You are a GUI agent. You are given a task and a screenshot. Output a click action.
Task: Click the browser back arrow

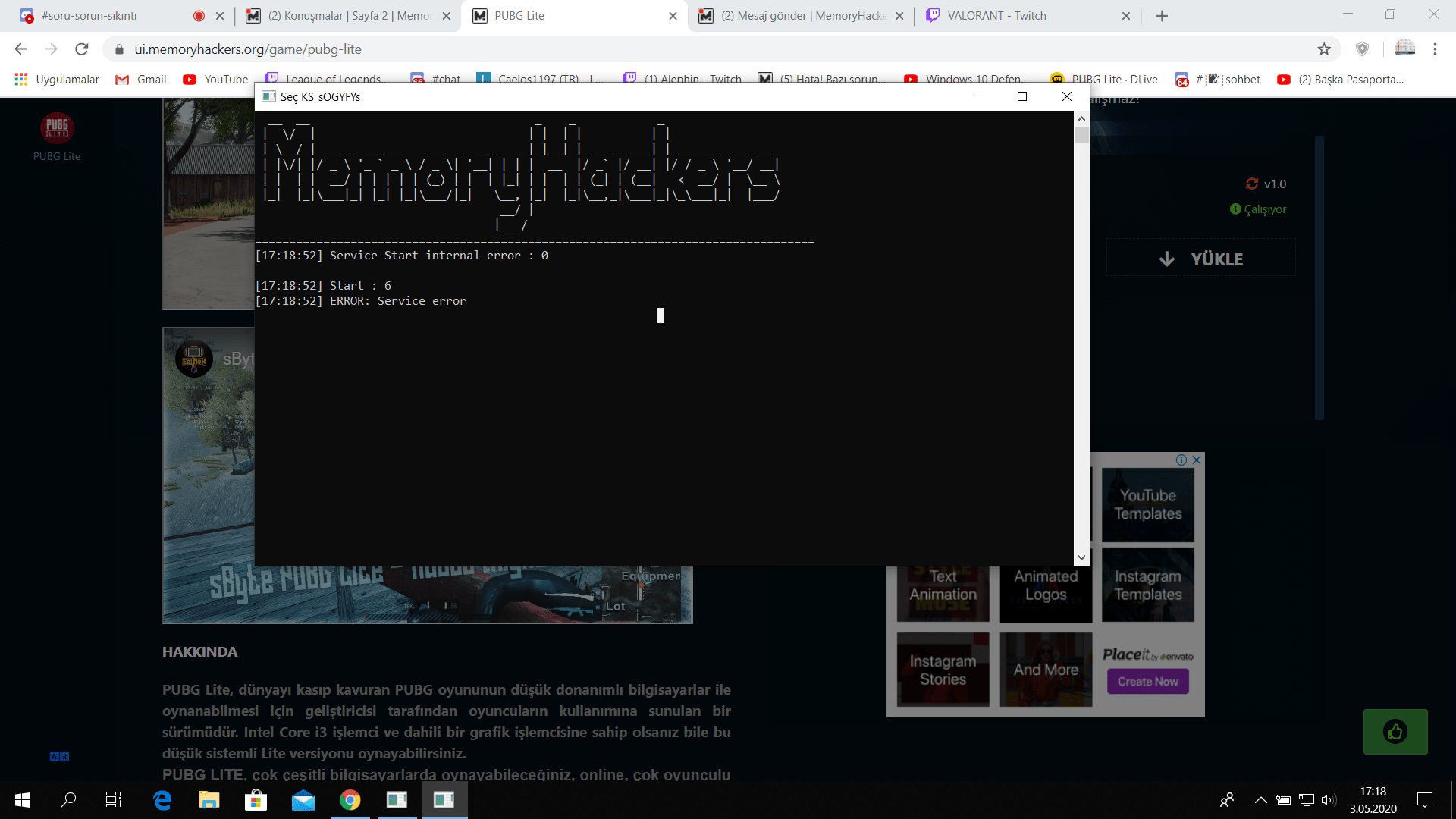pyautogui.click(x=20, y=49)
